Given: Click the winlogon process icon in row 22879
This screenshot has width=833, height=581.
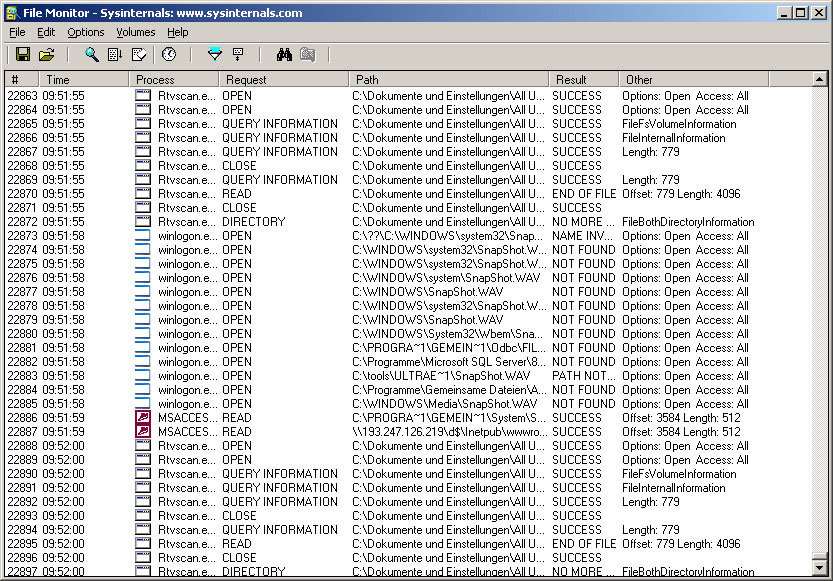Looking at the screenshot, I should pos(142,320).
